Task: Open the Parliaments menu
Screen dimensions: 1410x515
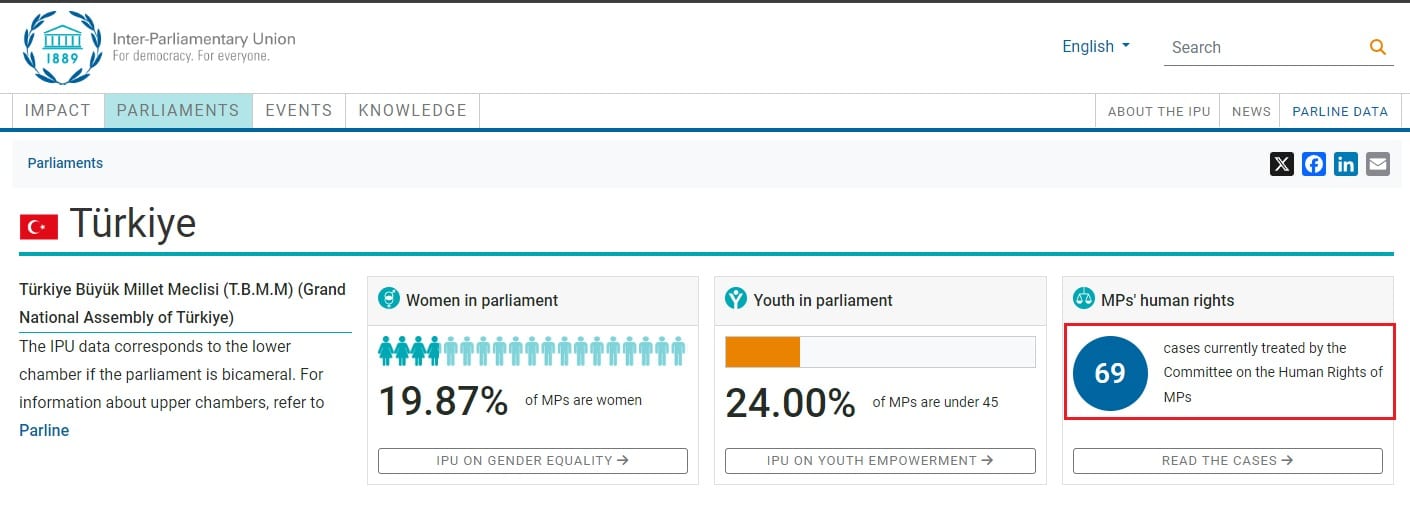Action: [178, 111]
